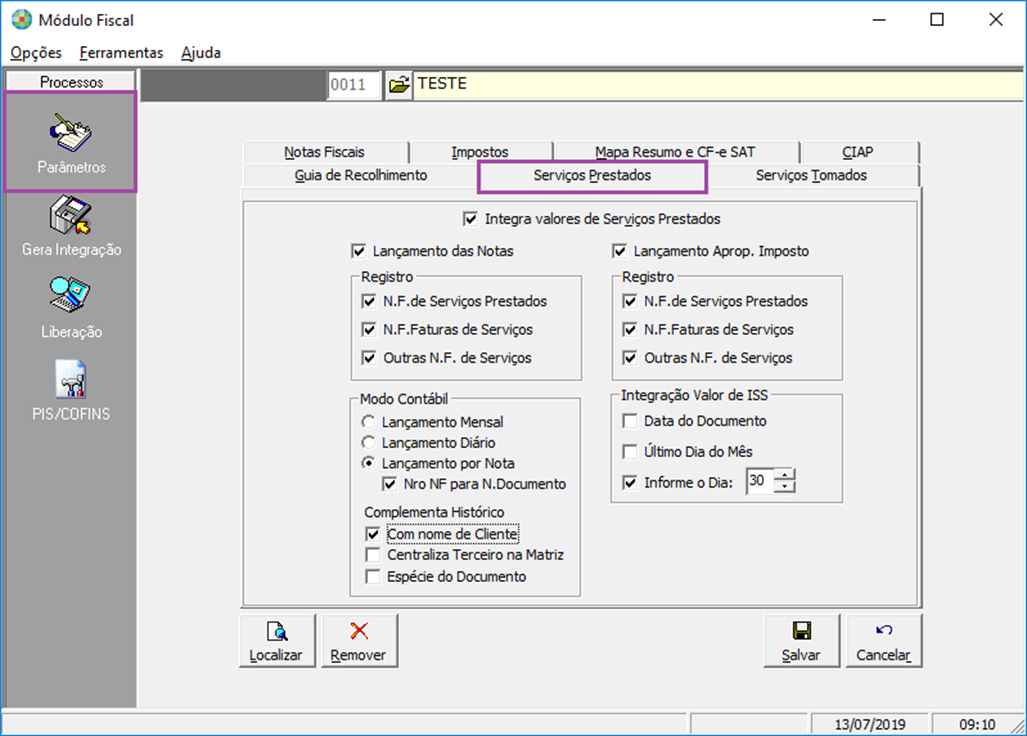Viewport: 1027px width, 736px height.
Task: Click the date 13/07/2019 in status bar
Action: [x=870, y=724]
